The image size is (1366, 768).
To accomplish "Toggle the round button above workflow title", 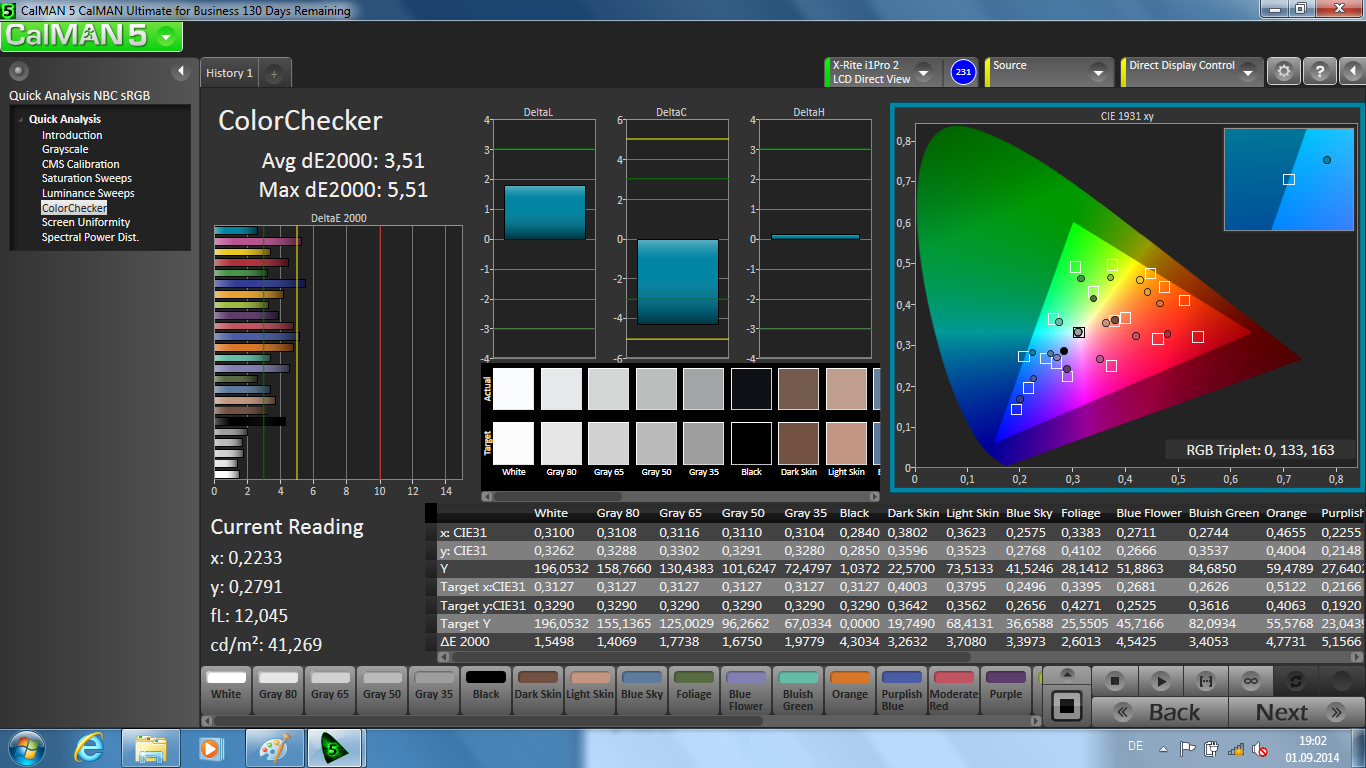I will tap(19, 71).
